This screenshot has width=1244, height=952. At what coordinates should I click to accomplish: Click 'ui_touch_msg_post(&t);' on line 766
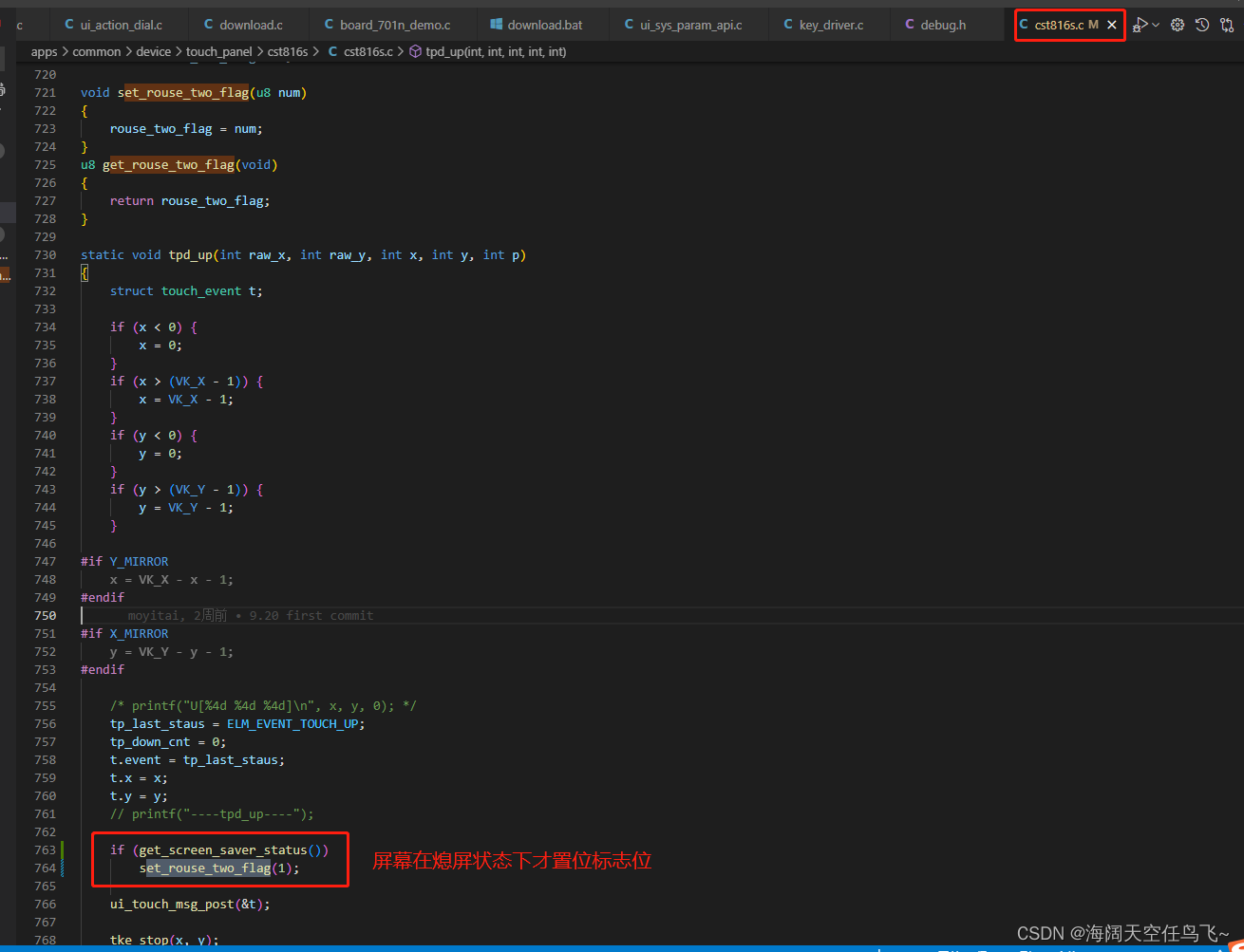click(190, 904)
